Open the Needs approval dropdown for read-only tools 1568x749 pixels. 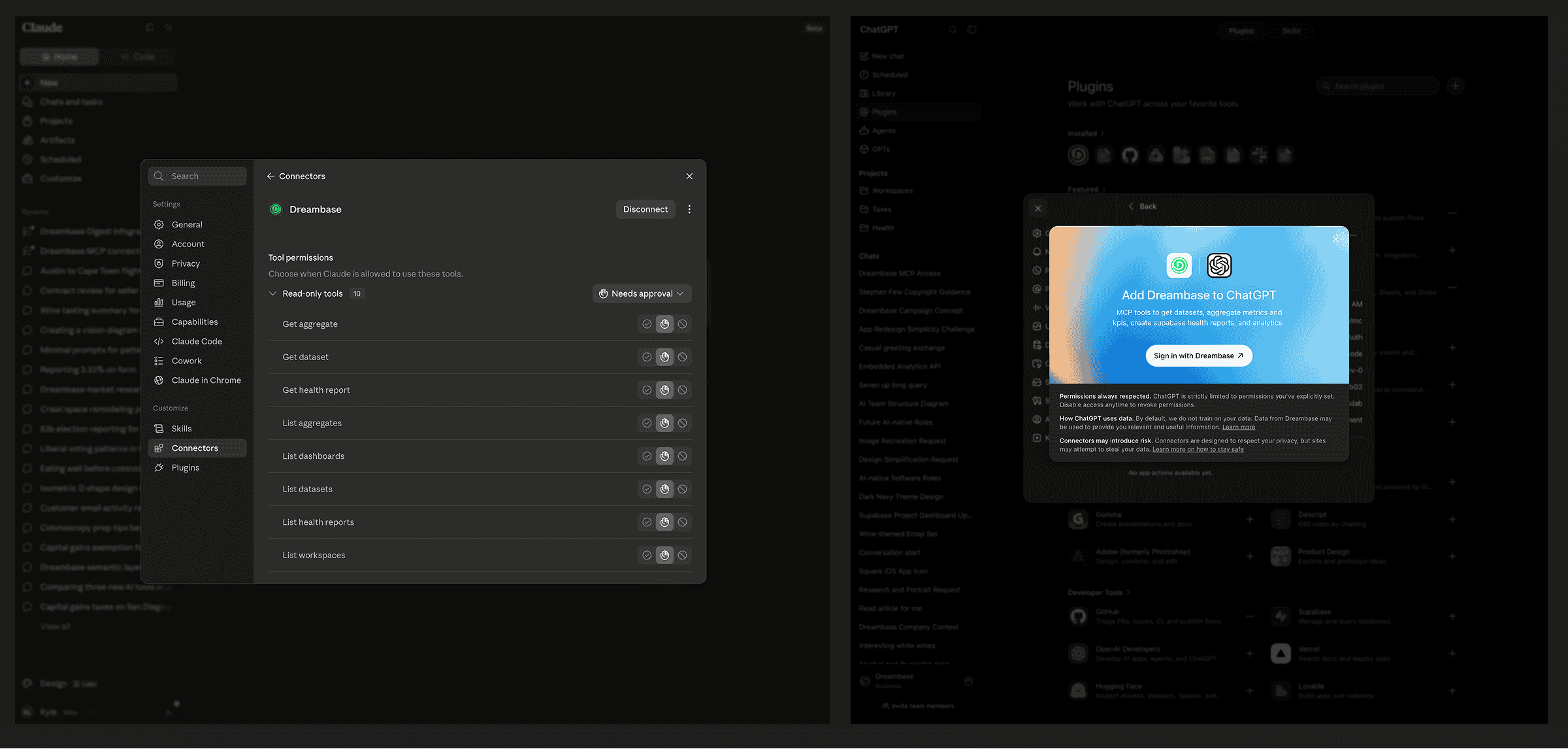(642, 294)
